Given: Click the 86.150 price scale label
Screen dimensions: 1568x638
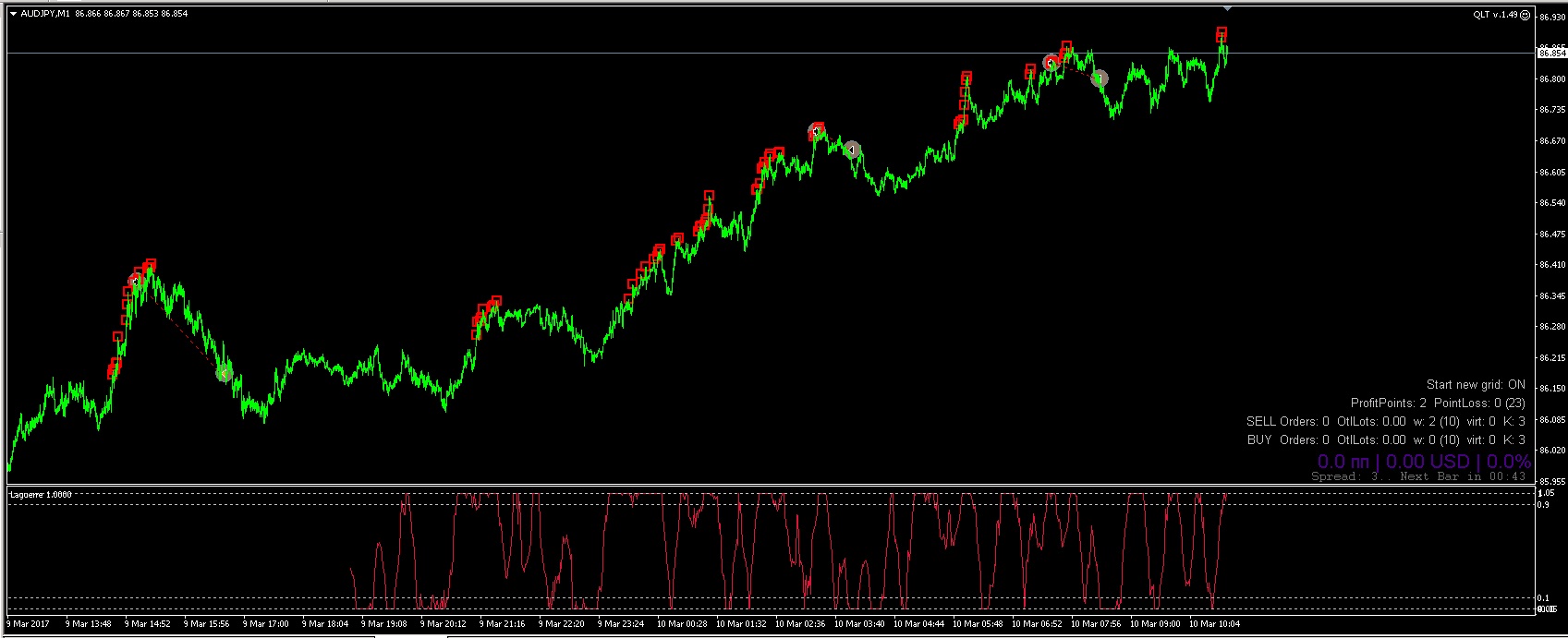Looking at the screenshot, I should (x=1551, y=389).
